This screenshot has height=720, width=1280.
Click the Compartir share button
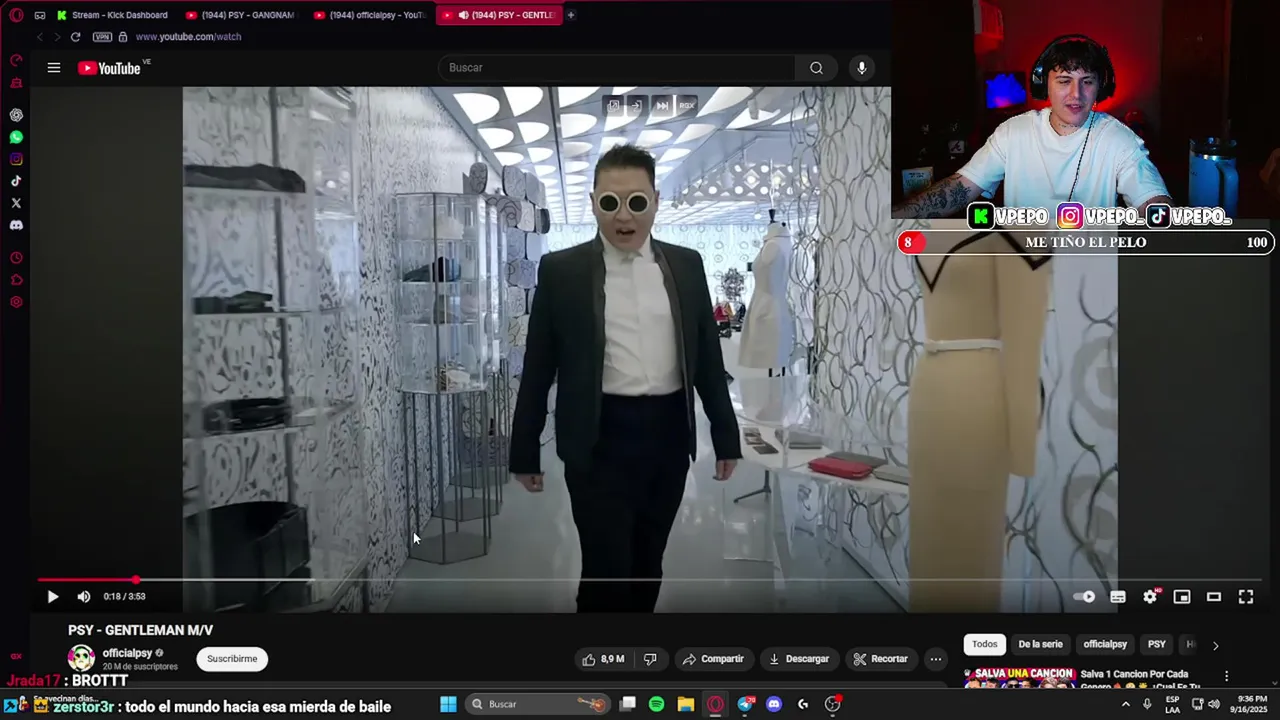[713, 659]
